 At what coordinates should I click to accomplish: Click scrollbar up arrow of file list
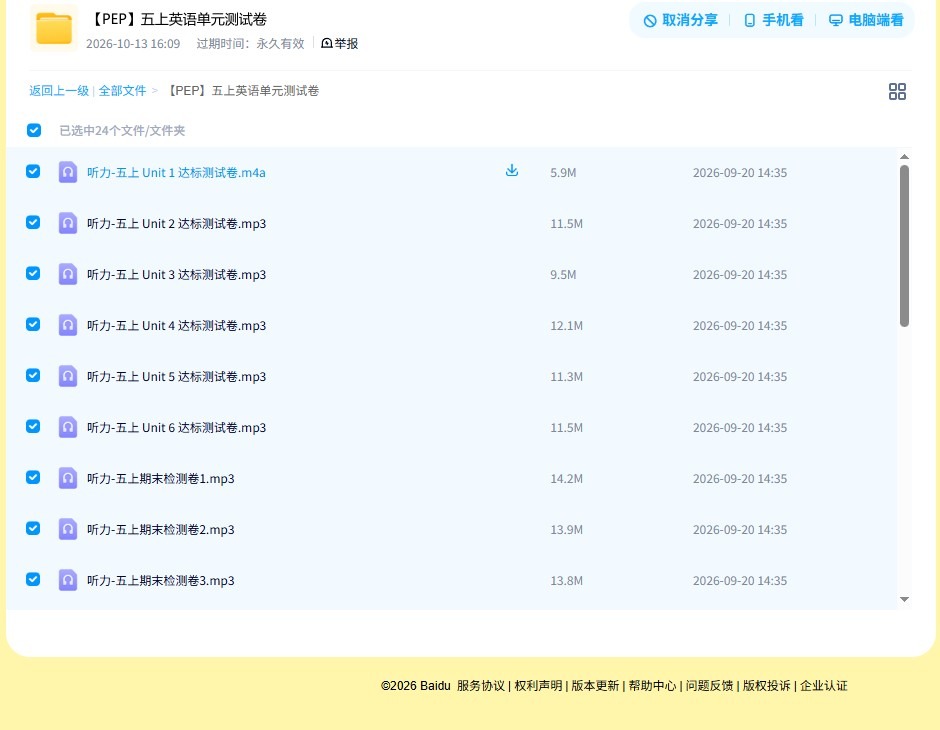904,156
